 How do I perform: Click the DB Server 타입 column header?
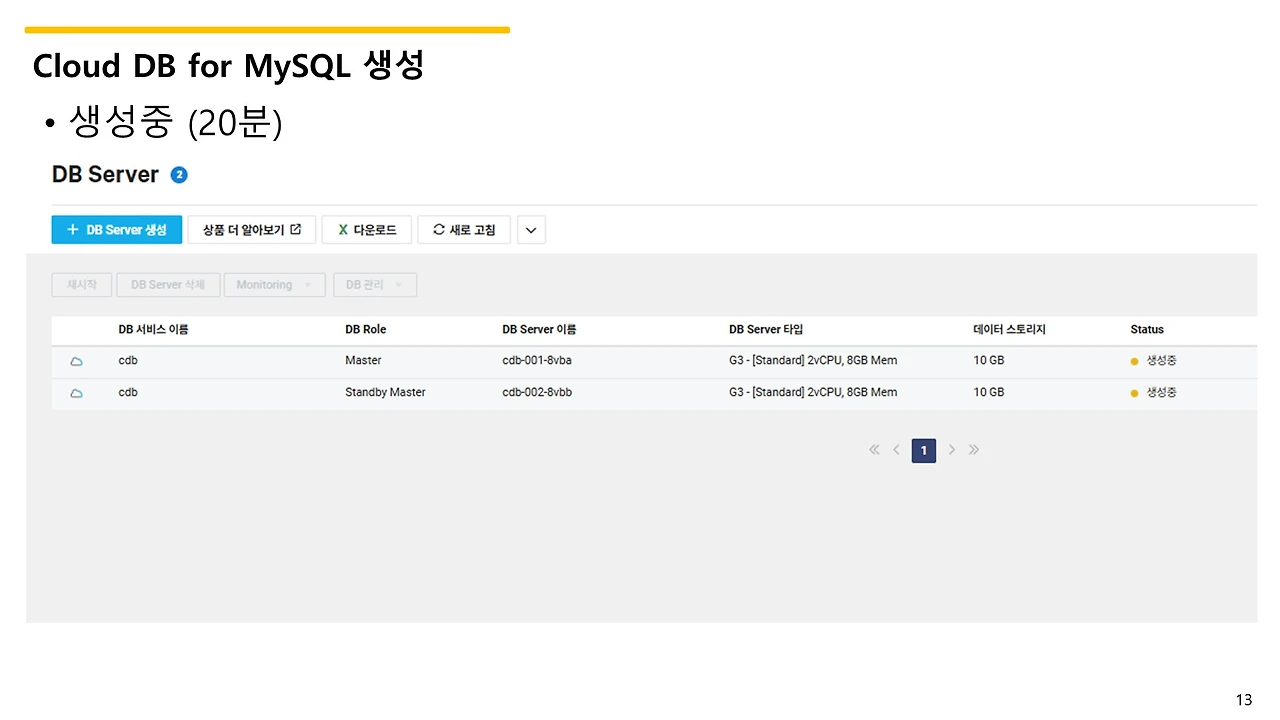click(766, 329)
